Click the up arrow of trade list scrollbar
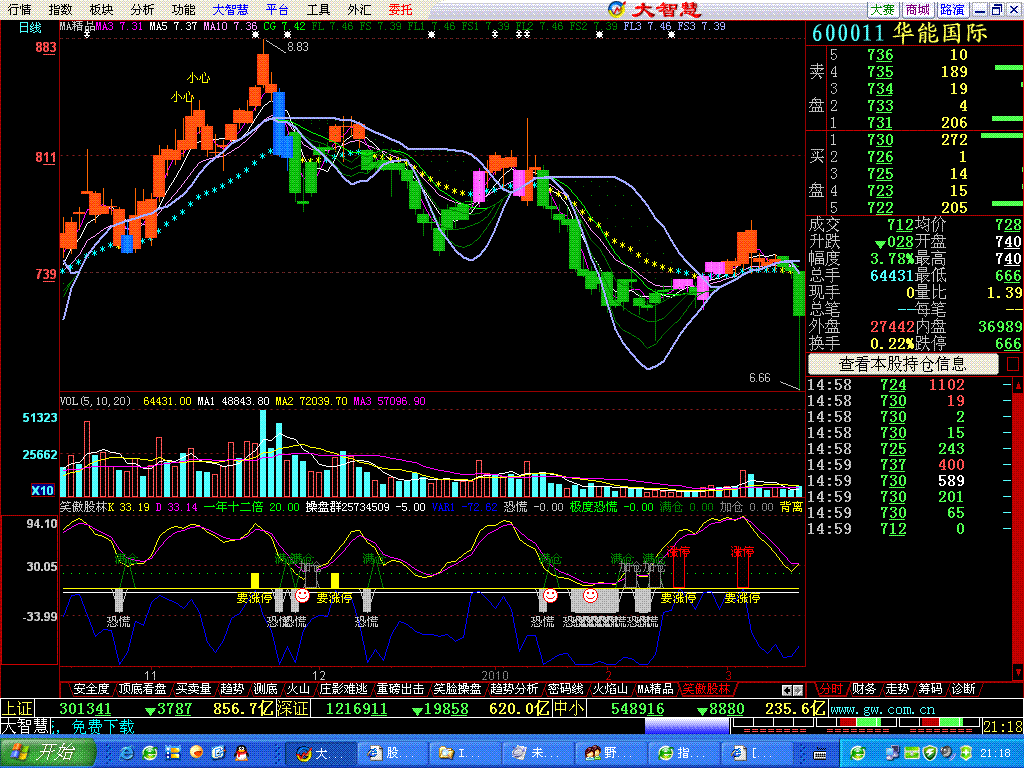The height and width of the screenshot is (768, 1024). click(x=1017, y=385)
